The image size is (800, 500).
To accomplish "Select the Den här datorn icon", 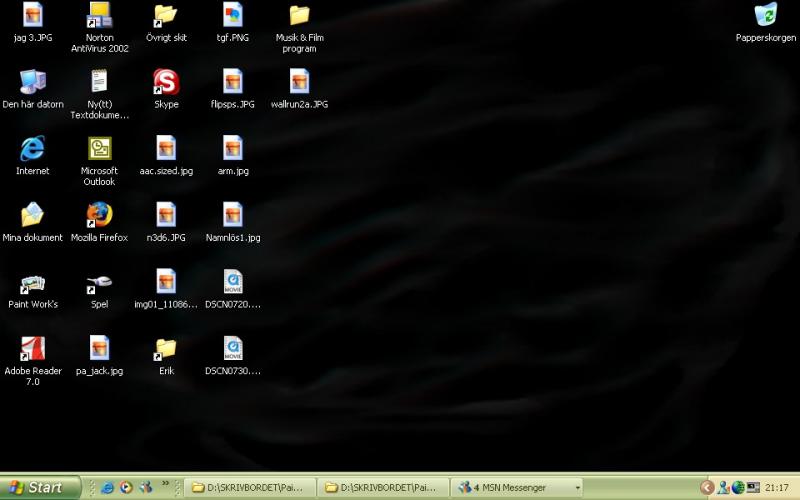I will 33,82.
